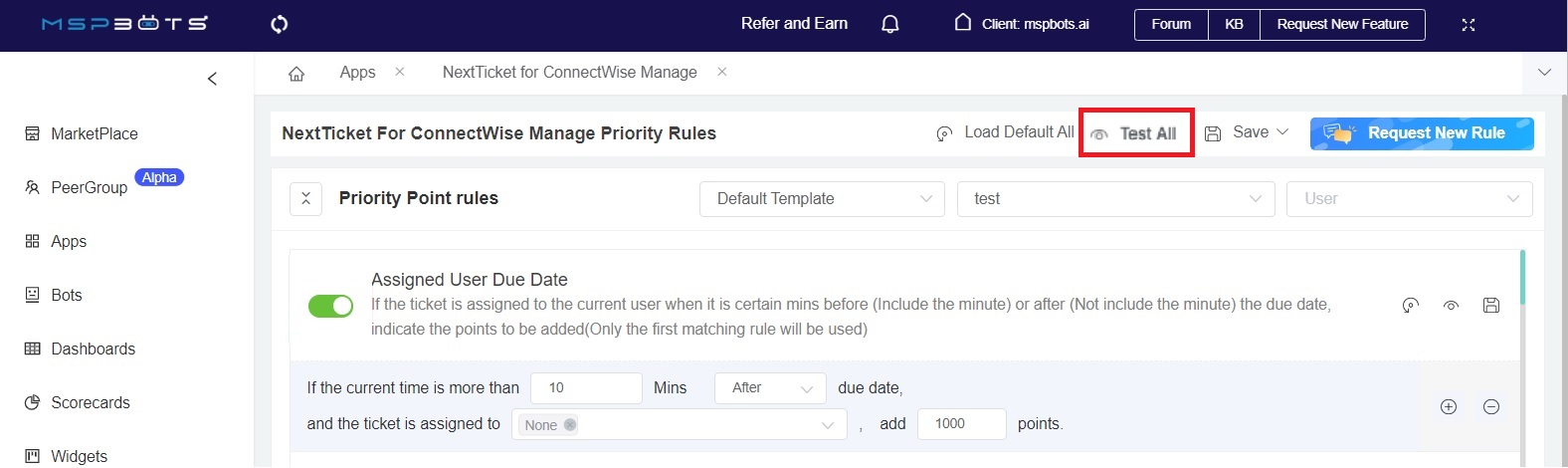Click the Request New Rule button

1421,133
